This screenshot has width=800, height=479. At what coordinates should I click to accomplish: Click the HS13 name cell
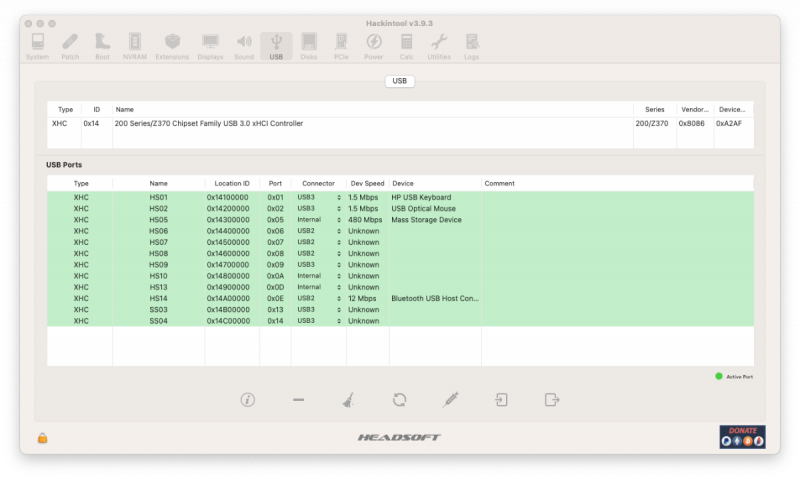coord(158,287)
